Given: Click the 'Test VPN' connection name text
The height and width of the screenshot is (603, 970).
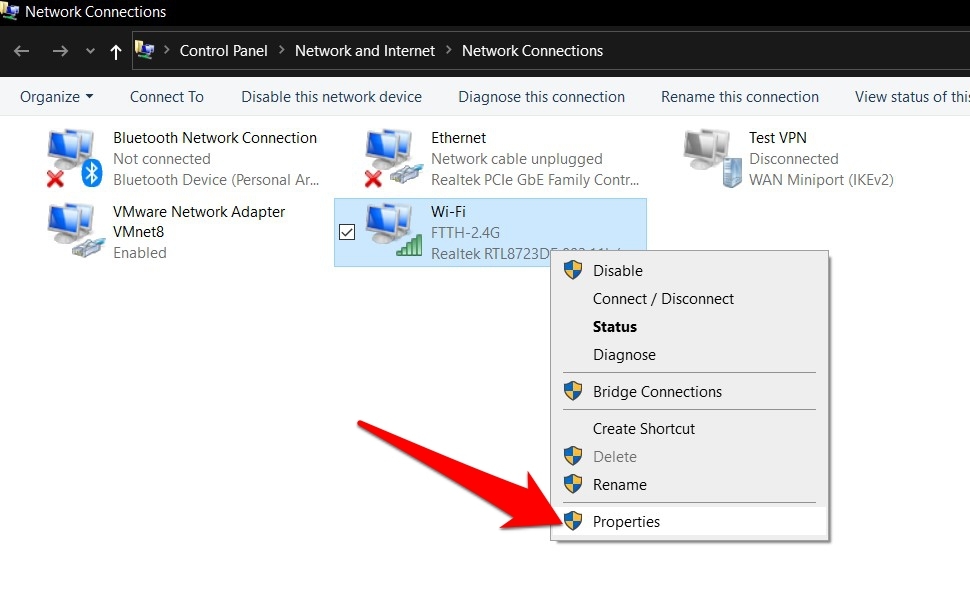Looking at the screenshot, I should pyautogui.click(x=778, y=137).
